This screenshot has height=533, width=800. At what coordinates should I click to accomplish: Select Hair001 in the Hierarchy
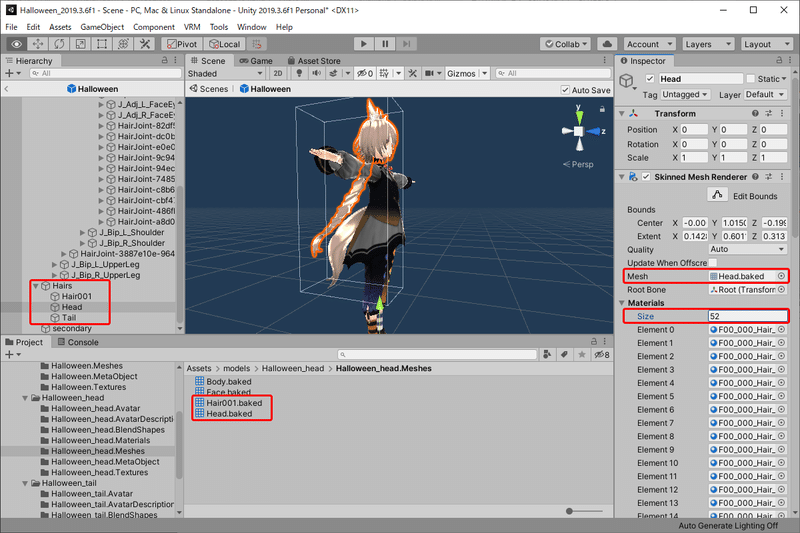click(77, 296)
